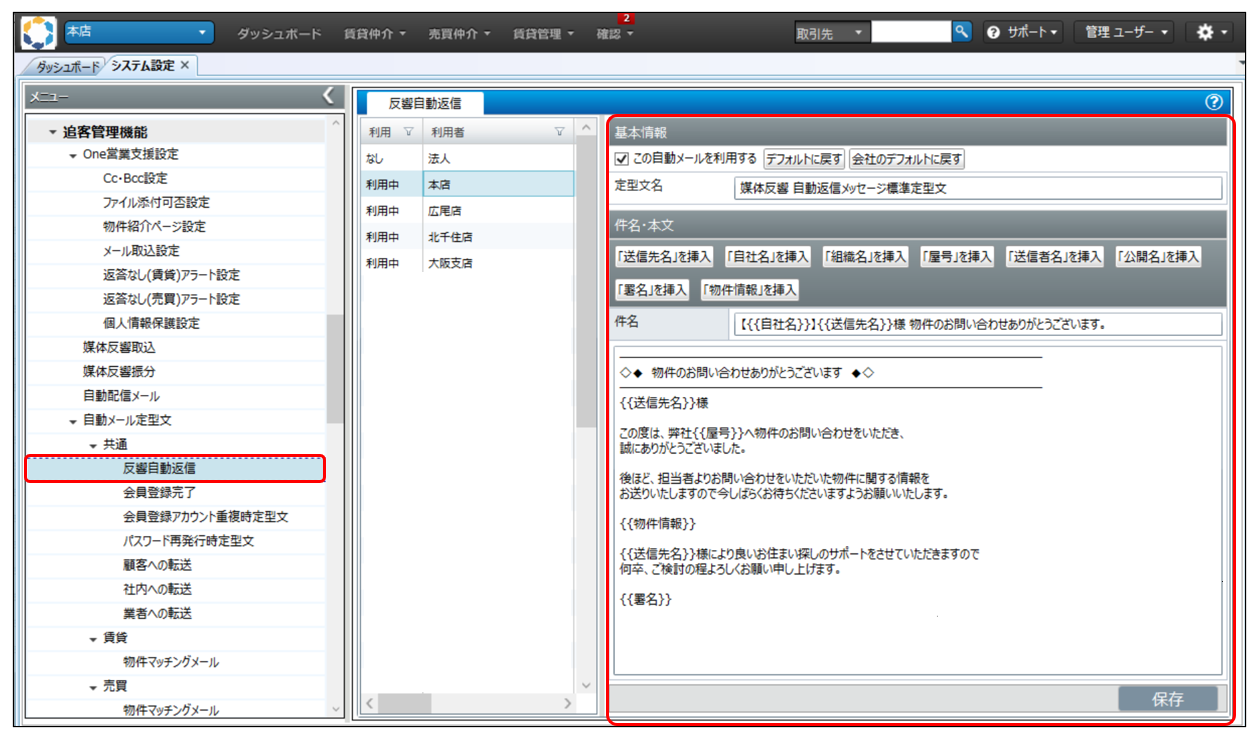Open 媒体反響取込
Screen dimensions: 1259x737
click(119, 347)
